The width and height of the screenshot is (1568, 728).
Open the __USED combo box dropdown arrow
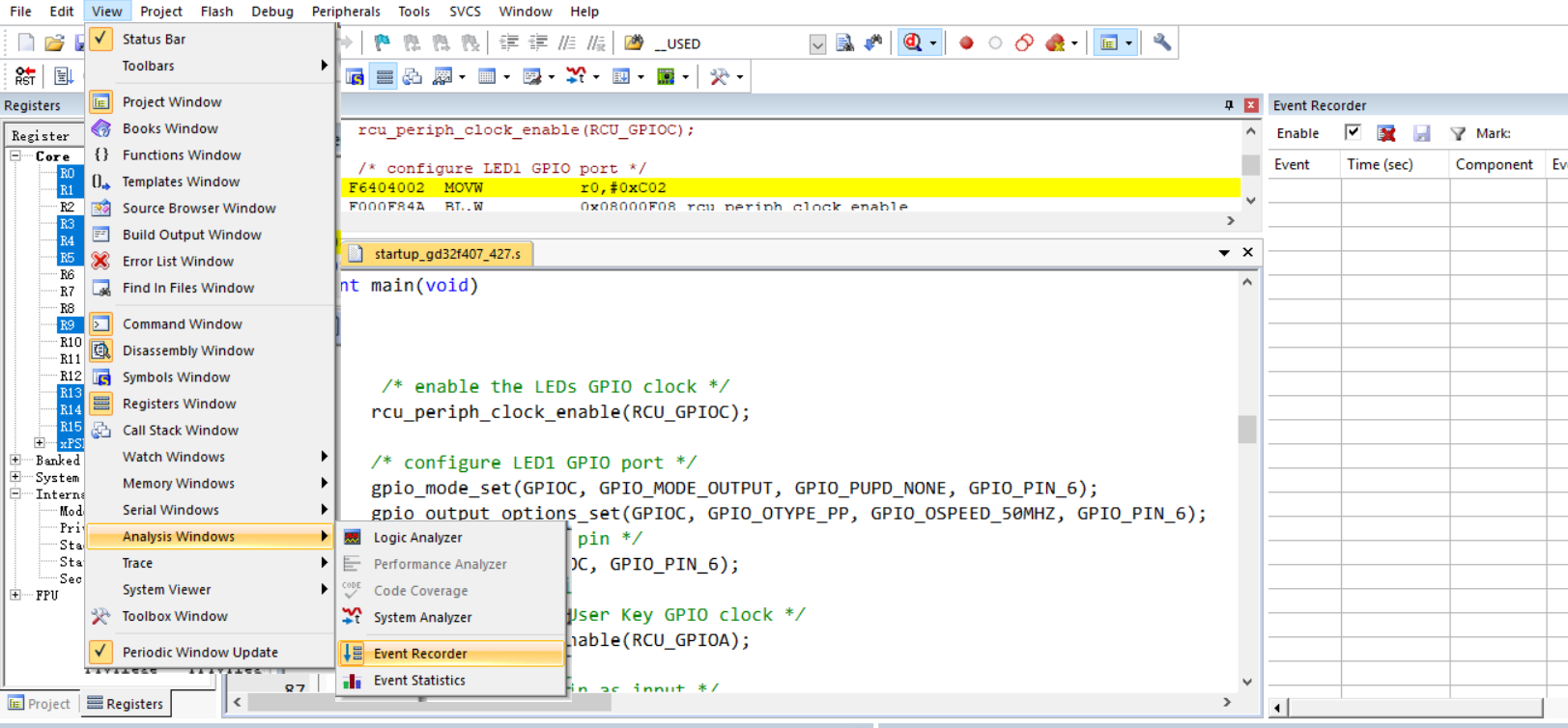coord(817,43)
